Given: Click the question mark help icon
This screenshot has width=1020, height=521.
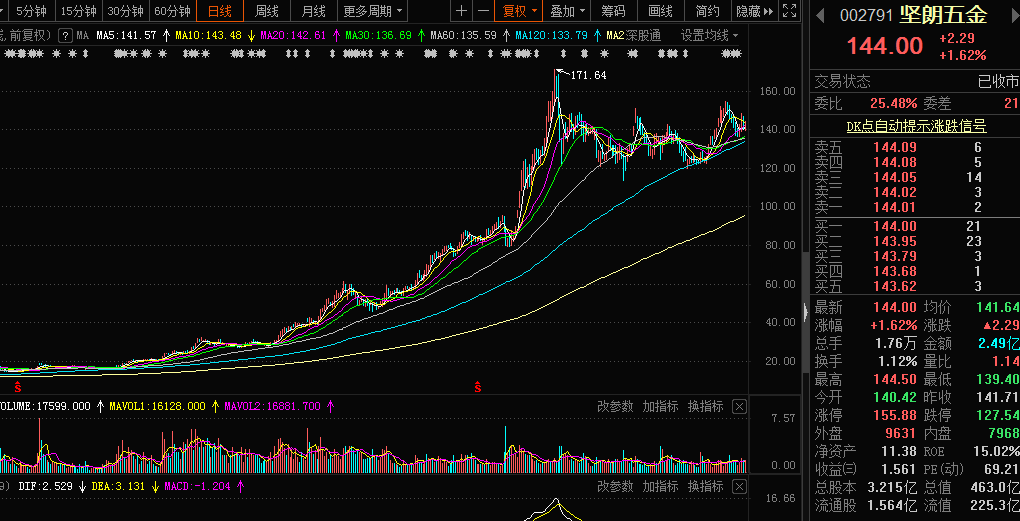Looking at the screenshot, I should point(66,35).
